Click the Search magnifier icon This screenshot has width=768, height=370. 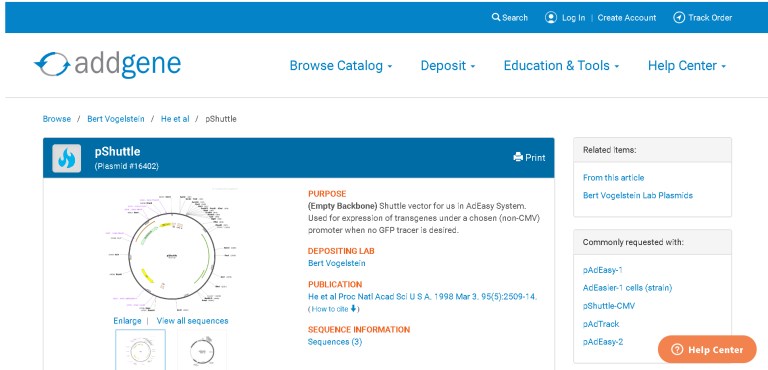pyautogui.click(x=496, y=17)
